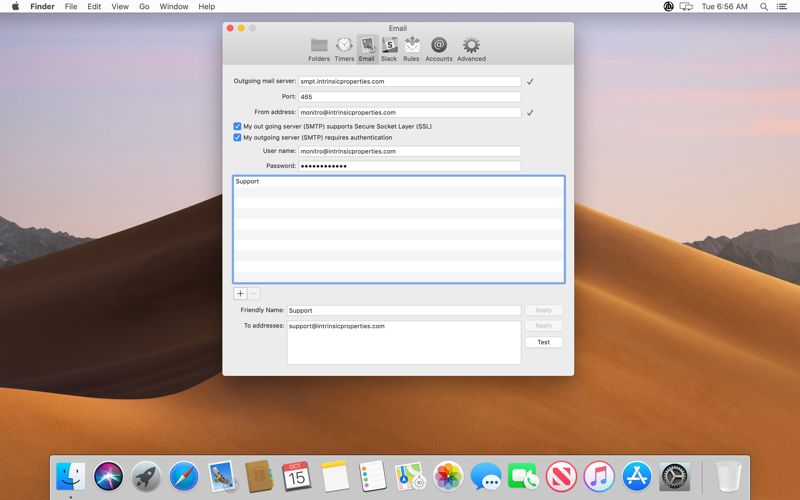The height and width of the screenshot is (500, 800).
Task: Toggle the SMTP SSL support checkbox
Action: [237, 126]
